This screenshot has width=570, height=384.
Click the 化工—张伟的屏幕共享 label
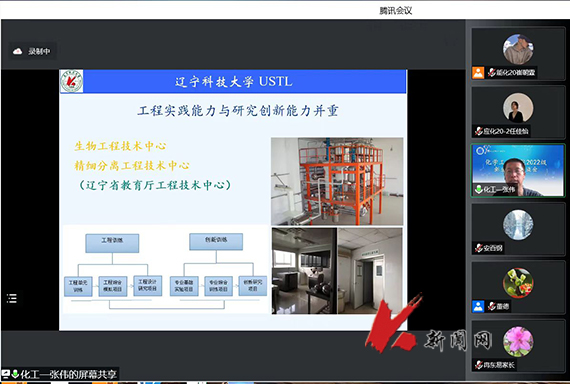coord(68,374)
